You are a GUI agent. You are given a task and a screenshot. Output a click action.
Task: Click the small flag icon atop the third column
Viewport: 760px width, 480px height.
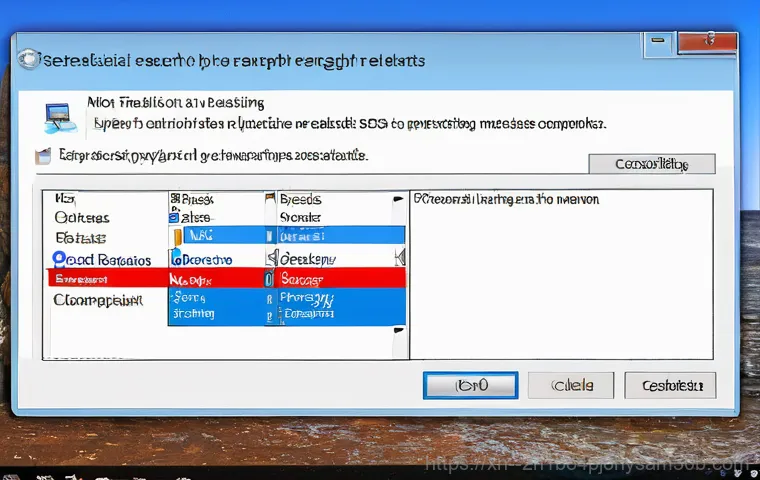pos(269,199)
